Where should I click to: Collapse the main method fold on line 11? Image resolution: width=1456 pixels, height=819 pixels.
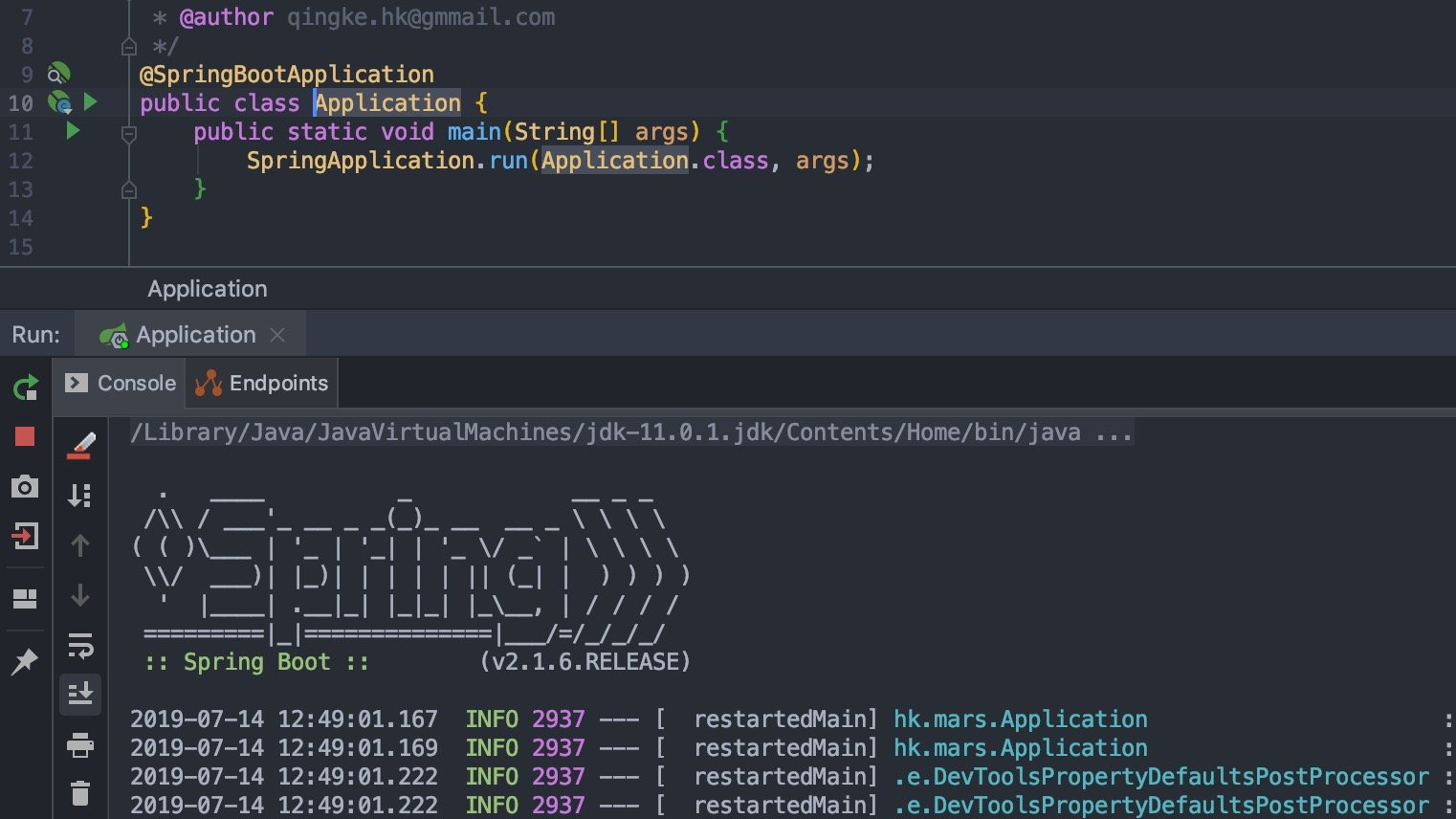129,134
